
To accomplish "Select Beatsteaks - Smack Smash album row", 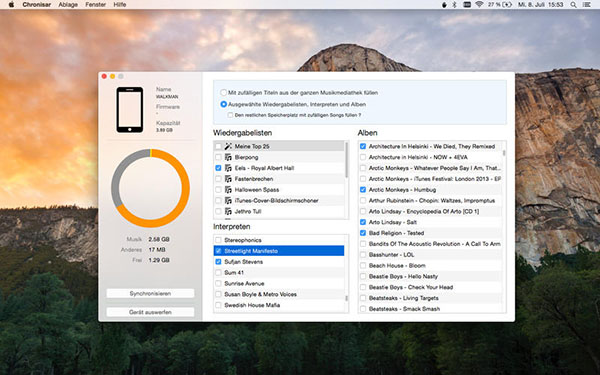I will [x=430, y=309].
